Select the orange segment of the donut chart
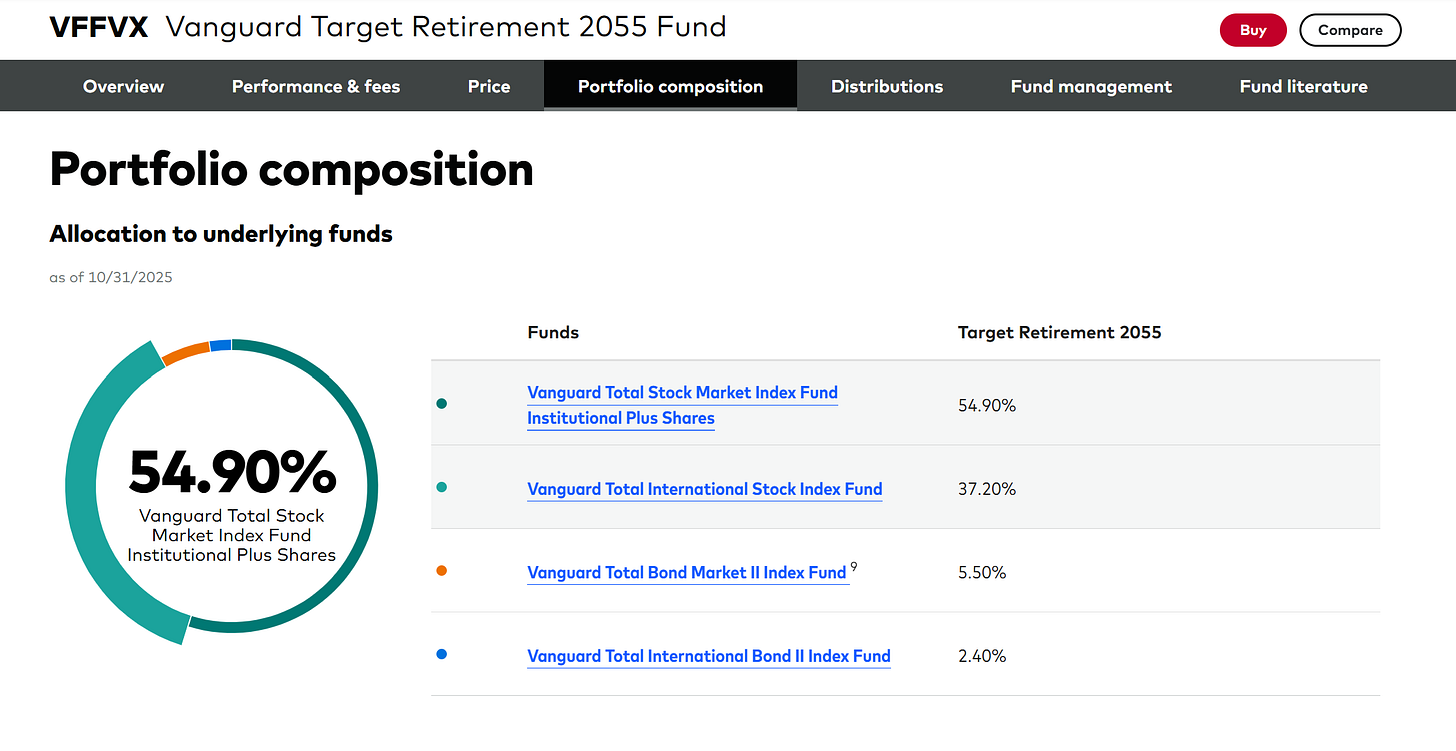The image size is (1456, 751). coord(185,353)
